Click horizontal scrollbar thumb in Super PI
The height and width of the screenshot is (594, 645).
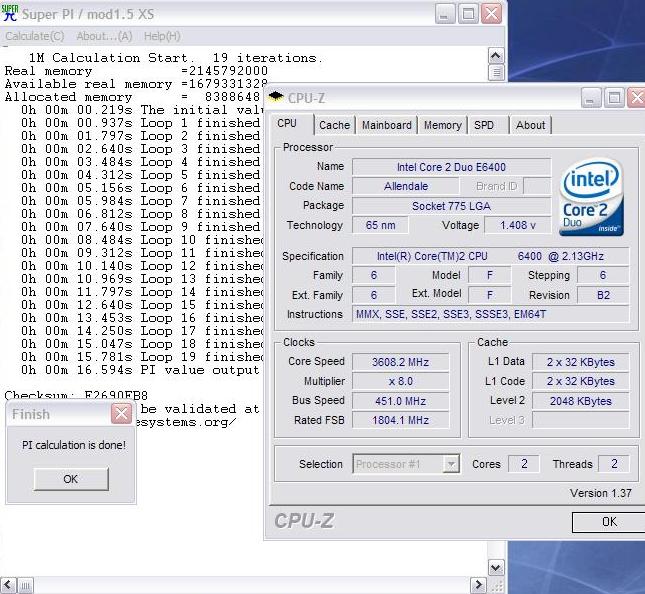25,585
